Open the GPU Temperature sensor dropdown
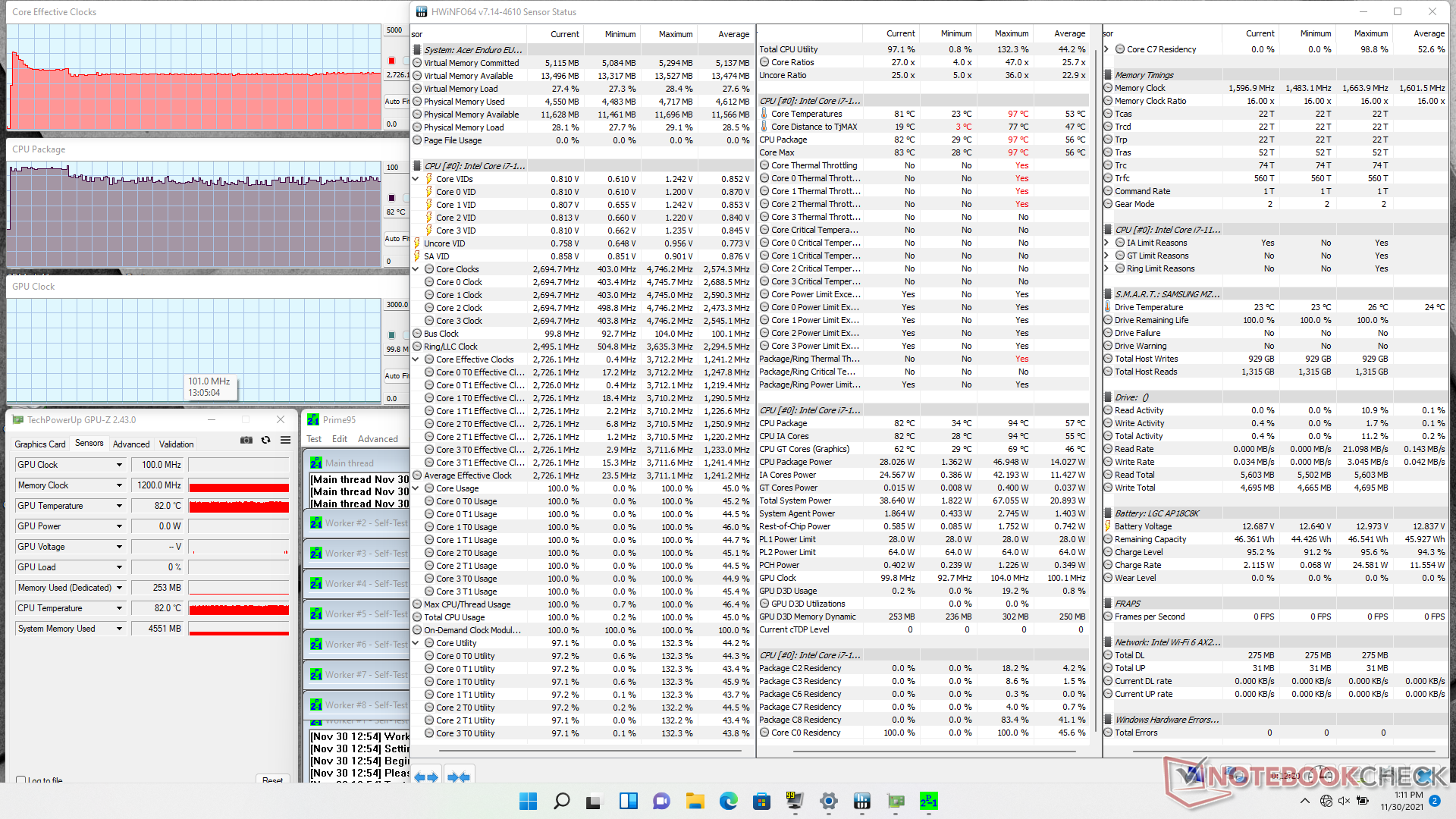Image resolution: width=1456 pixels, height=819 pixels. click(119, 506)
